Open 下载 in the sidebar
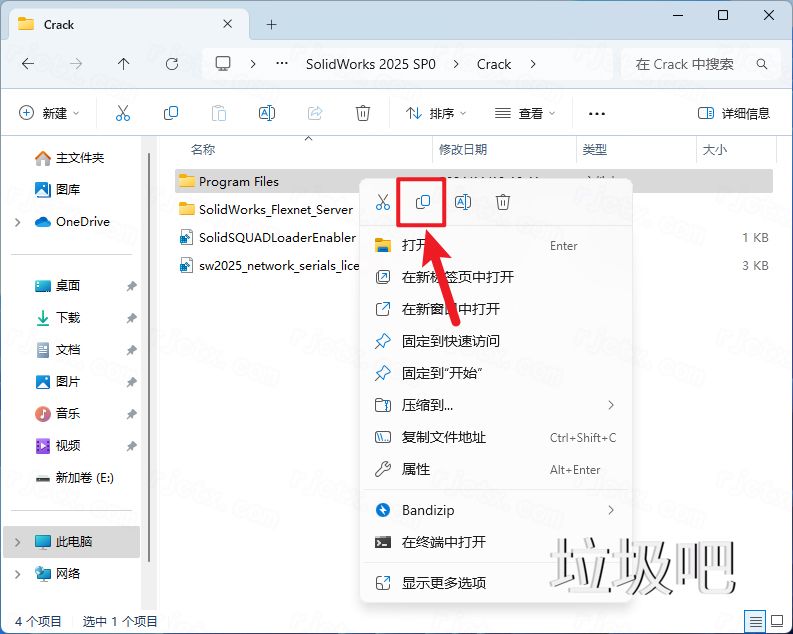 click(57, 318)
